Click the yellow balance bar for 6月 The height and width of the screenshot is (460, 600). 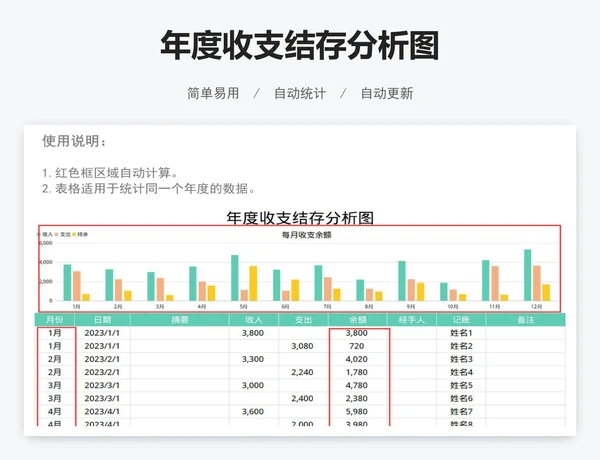[x=295, y=290]
